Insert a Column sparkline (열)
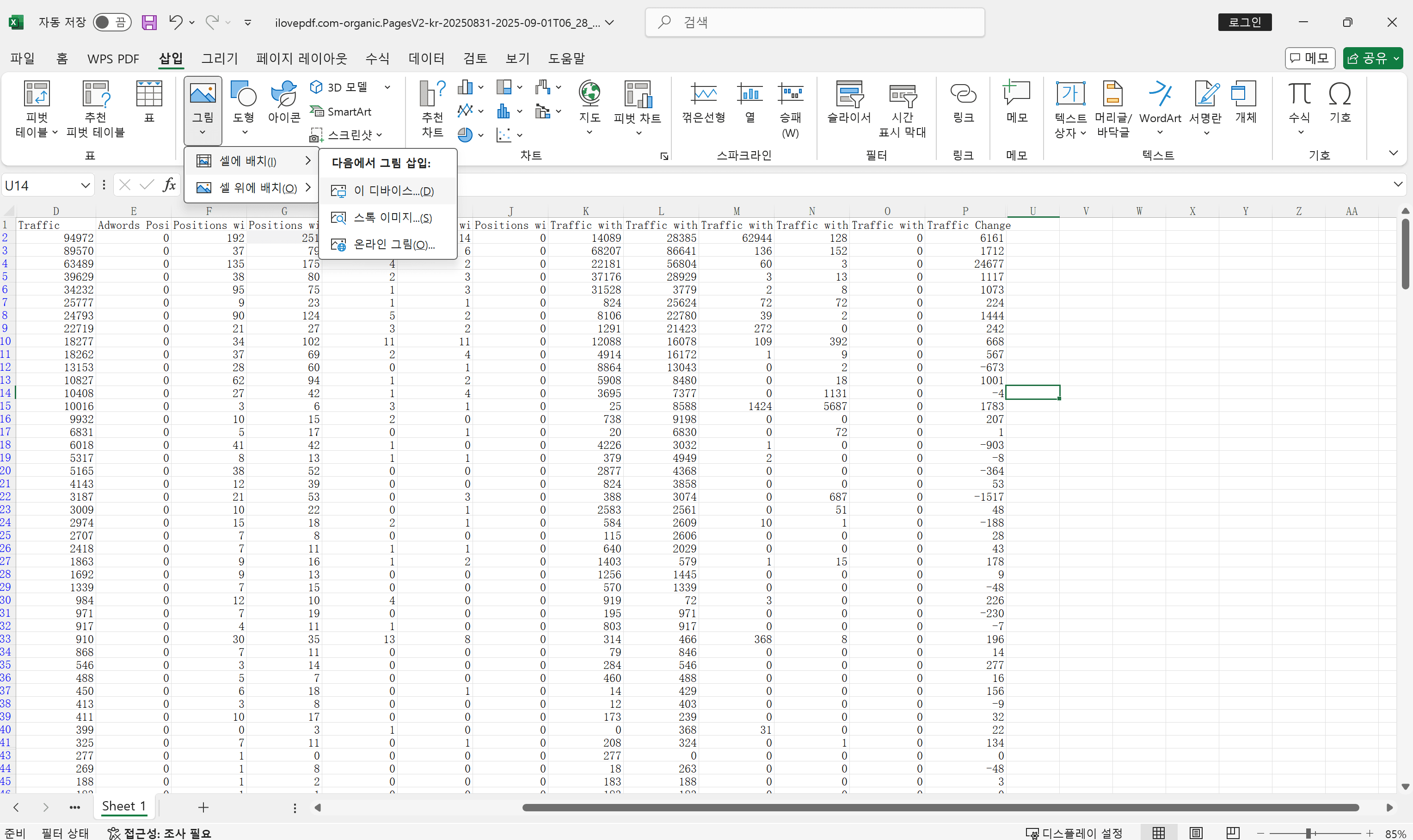 click(750, 102)
